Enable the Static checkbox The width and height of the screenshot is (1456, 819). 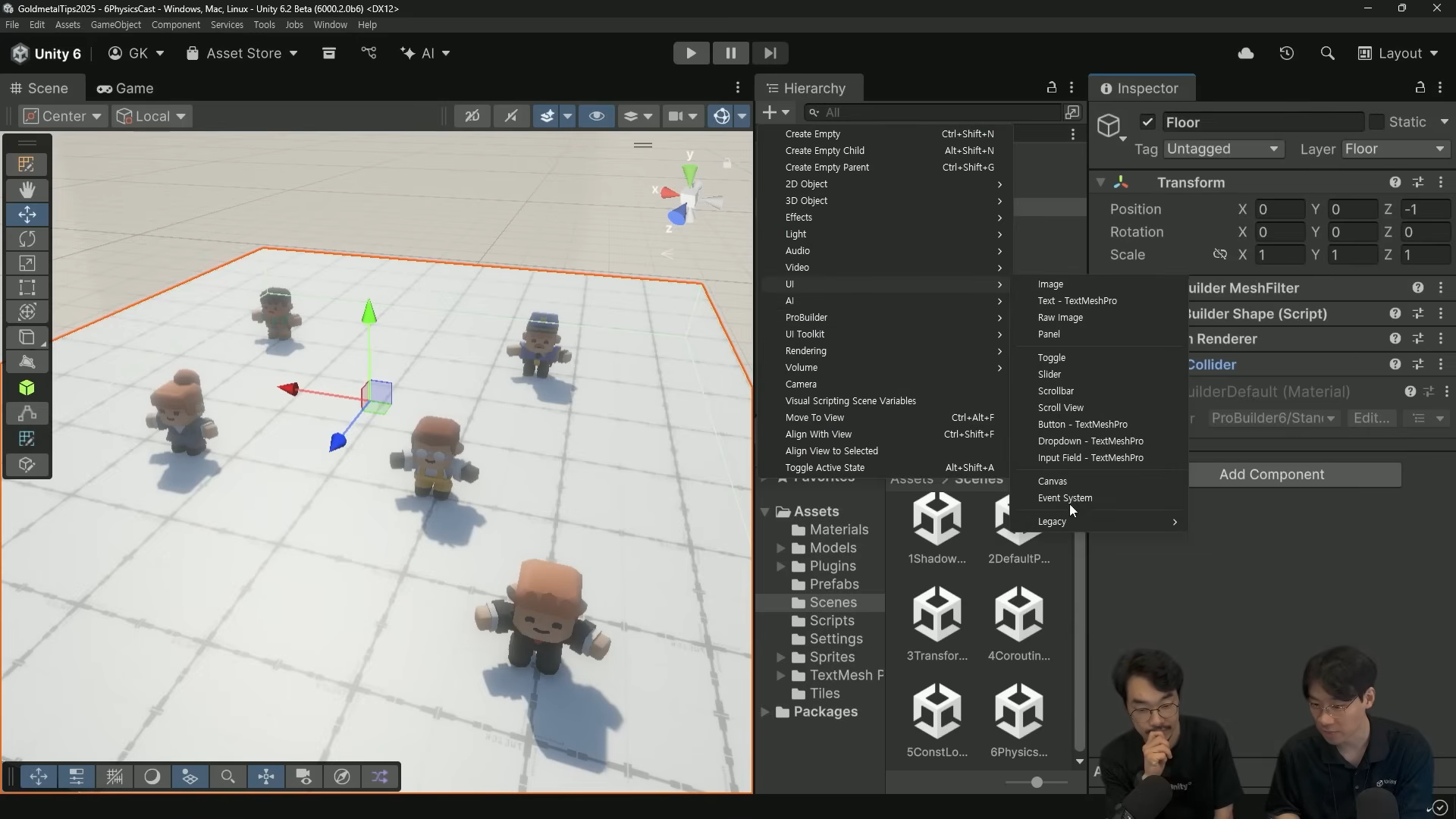tap(1376, 122)
